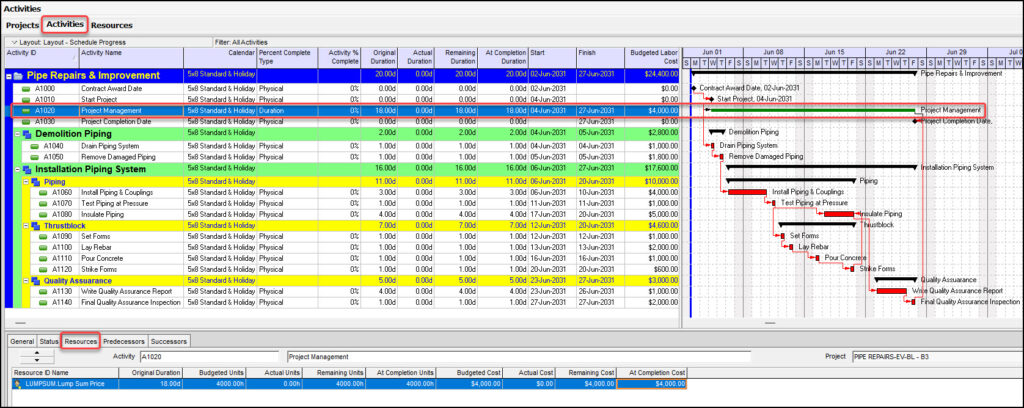Click the Installation Piping System WBS icon
Screen dimensions: 1024x408
pyautogui.click(x=27, y=170)
